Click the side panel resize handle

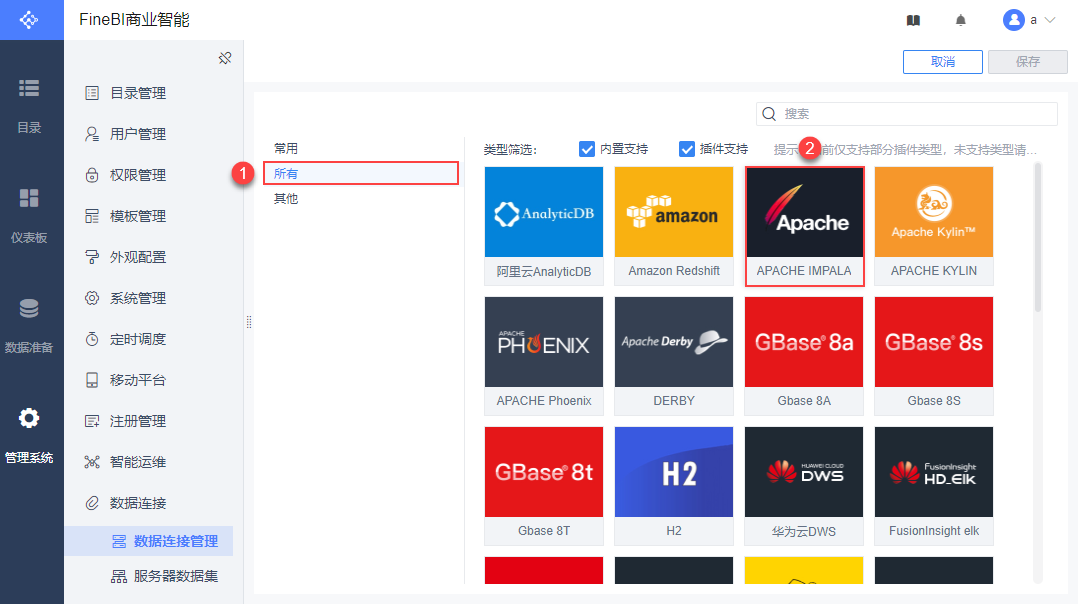click(x=248, y=322)
